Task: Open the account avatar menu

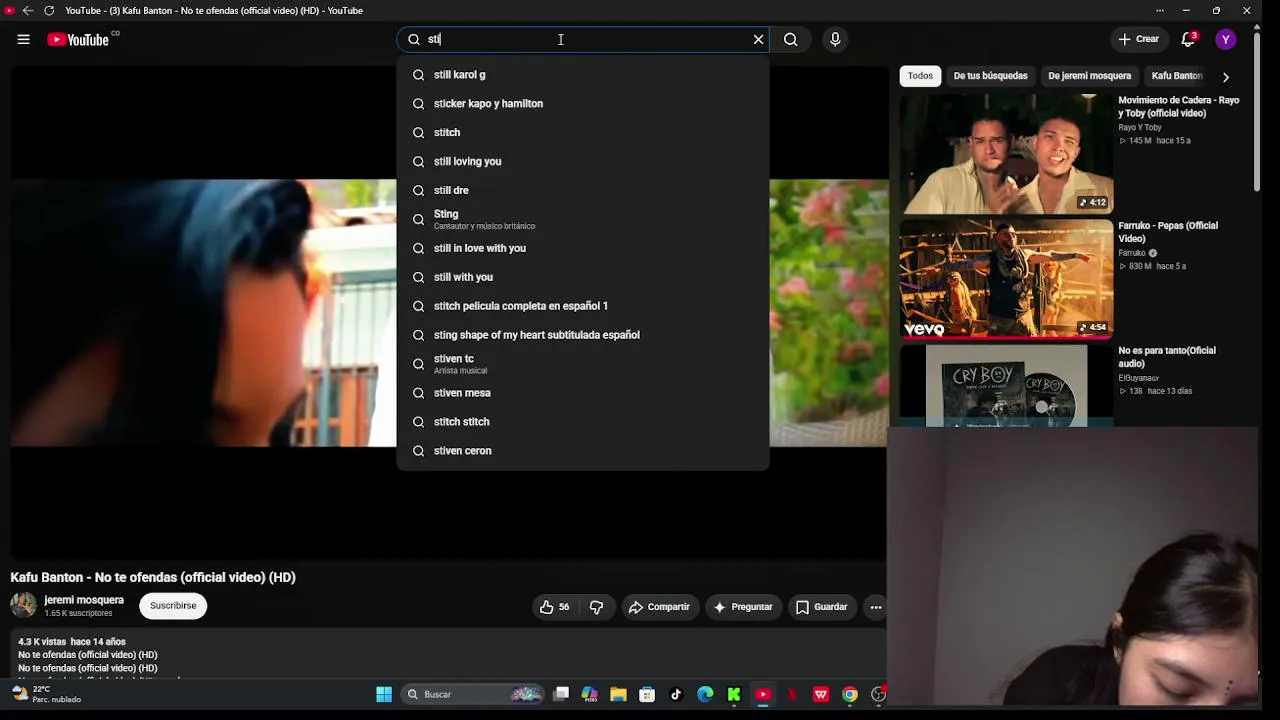Action: 1225,39
